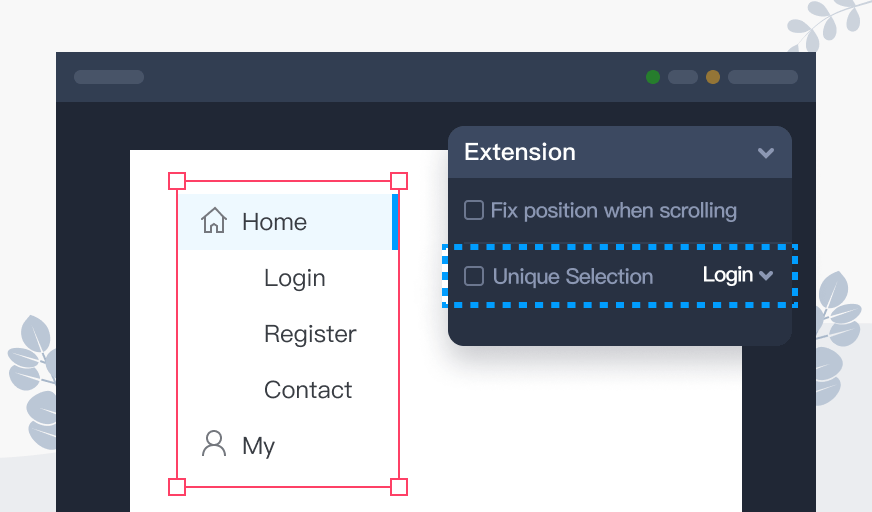
Task: Click the gray pill at top-left bar
Action: click(109, 77)
